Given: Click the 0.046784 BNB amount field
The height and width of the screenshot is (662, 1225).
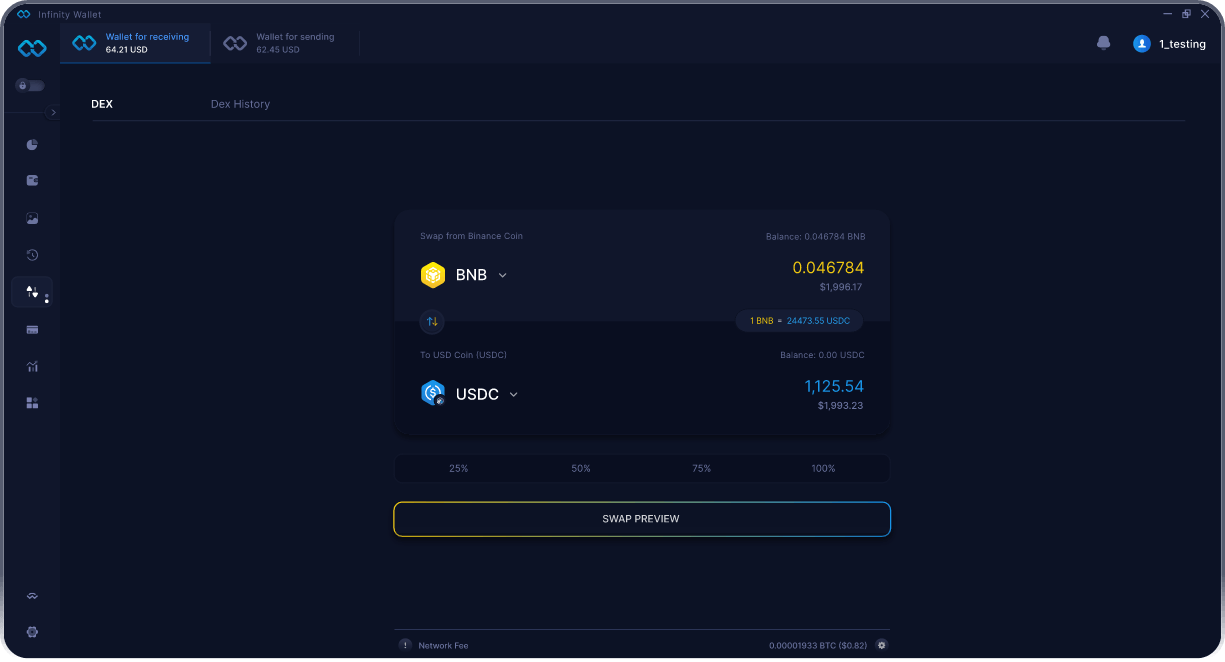Looking at the screenshot, I should (x=828, y=268).
